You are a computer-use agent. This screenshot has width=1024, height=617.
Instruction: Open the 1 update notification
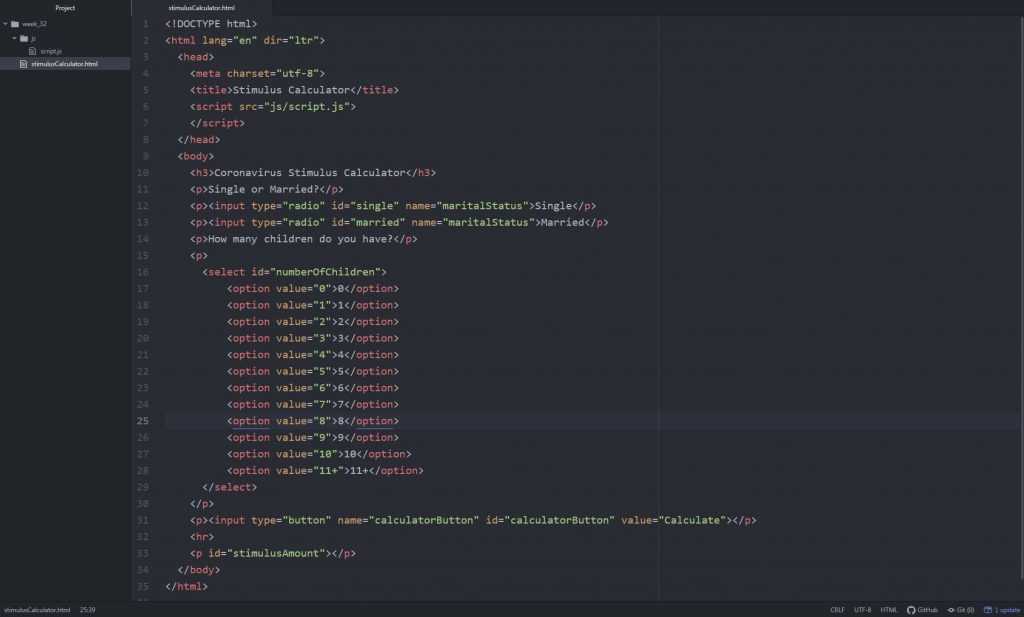[x=1007, y=610]
